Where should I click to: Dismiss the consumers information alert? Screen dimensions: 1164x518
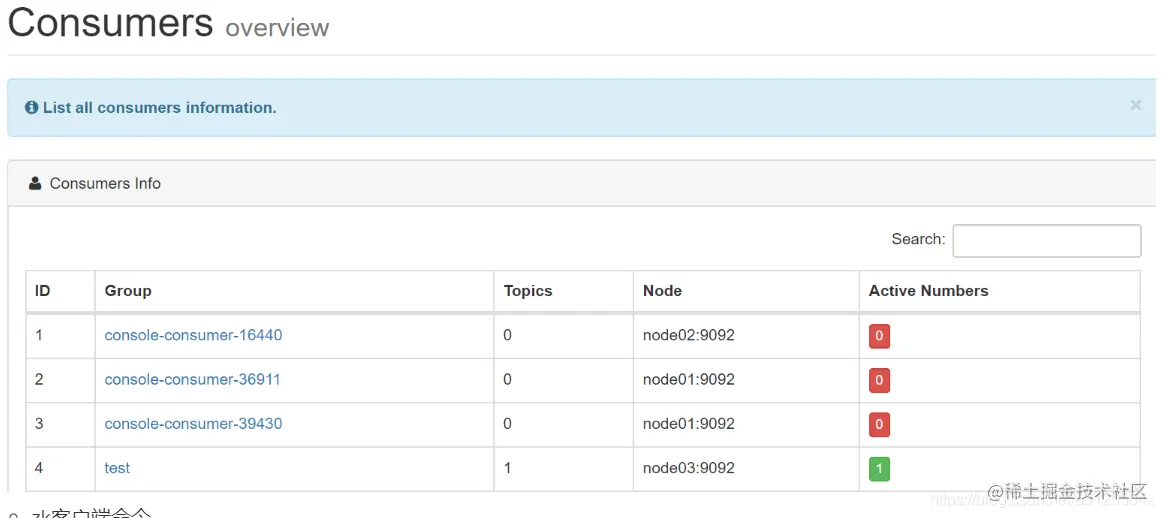(1135, 105)
